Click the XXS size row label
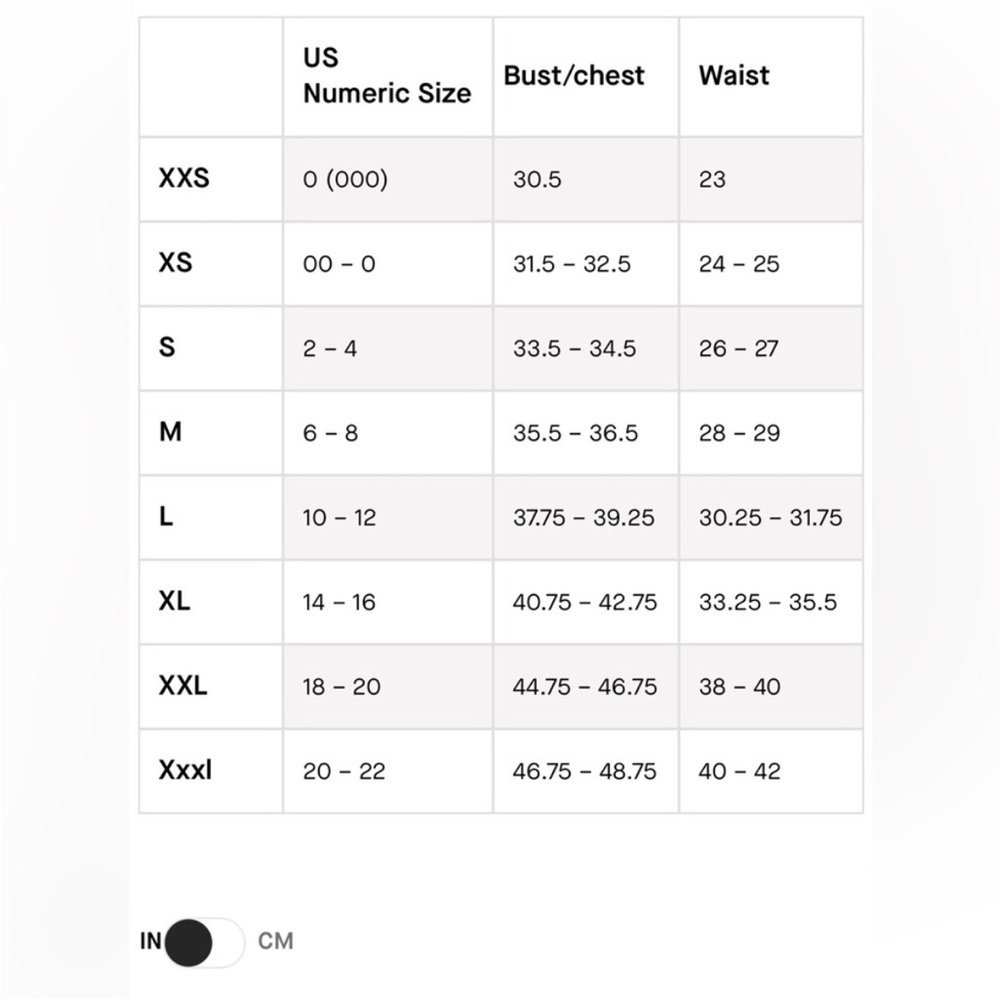 [x=184, y=178]
